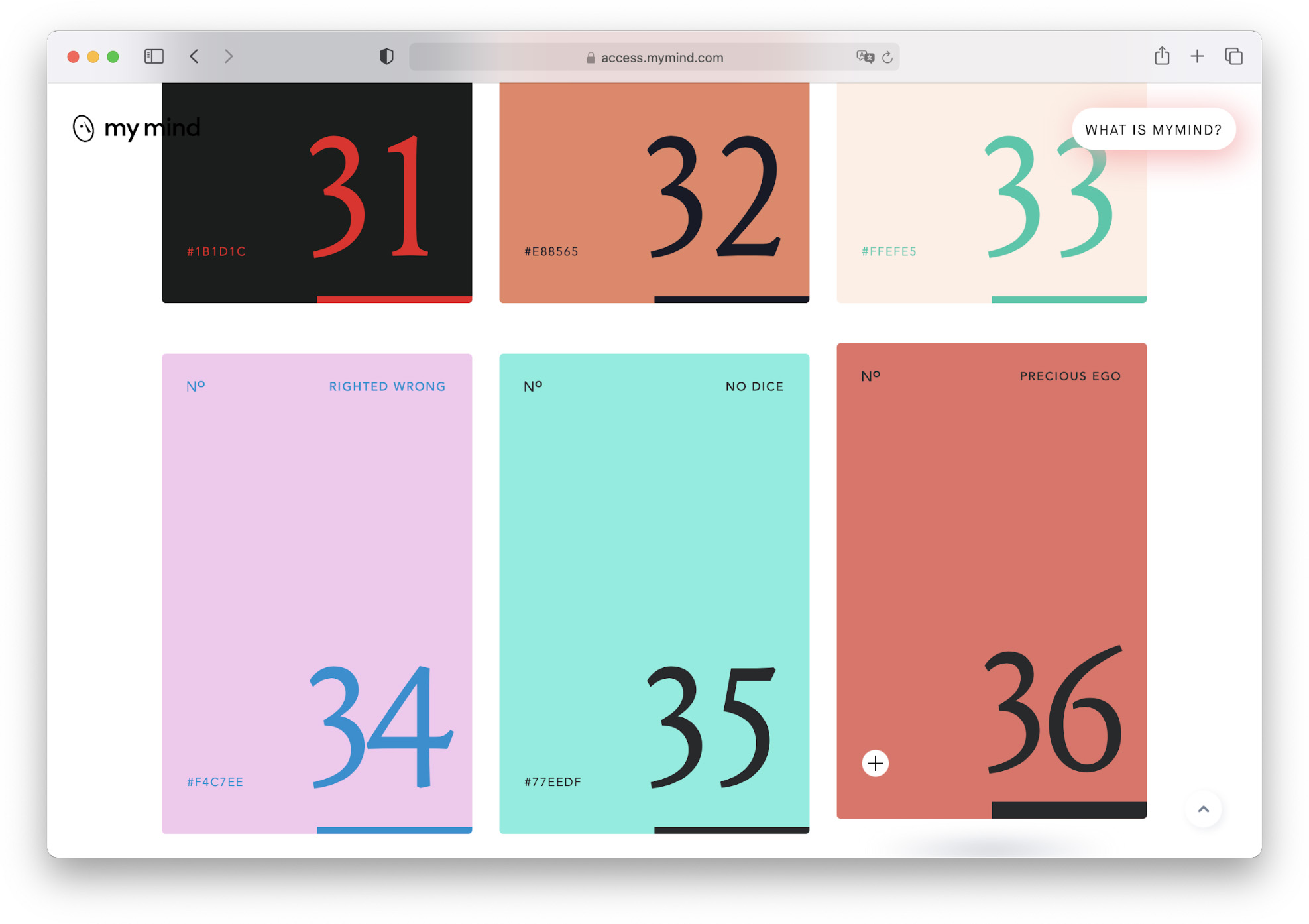This screenshot has height=924, width=1309.
Task: Close the Safari window with red button
Action: pos(74,57)
